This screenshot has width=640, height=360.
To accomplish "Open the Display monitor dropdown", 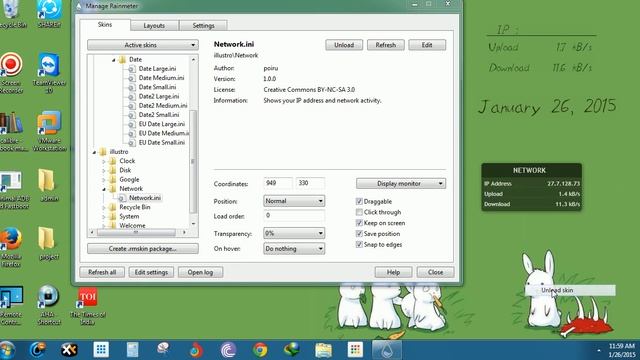I will (x=401, y=184).
